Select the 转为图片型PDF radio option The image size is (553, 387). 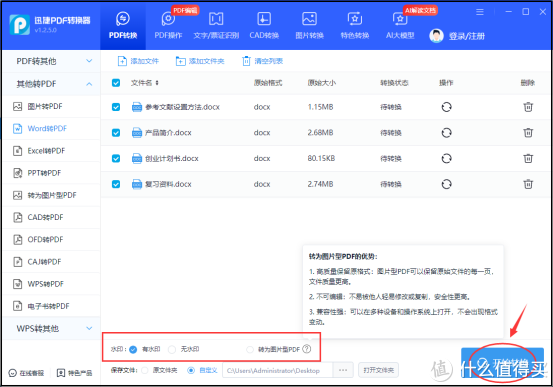[250, 349]
